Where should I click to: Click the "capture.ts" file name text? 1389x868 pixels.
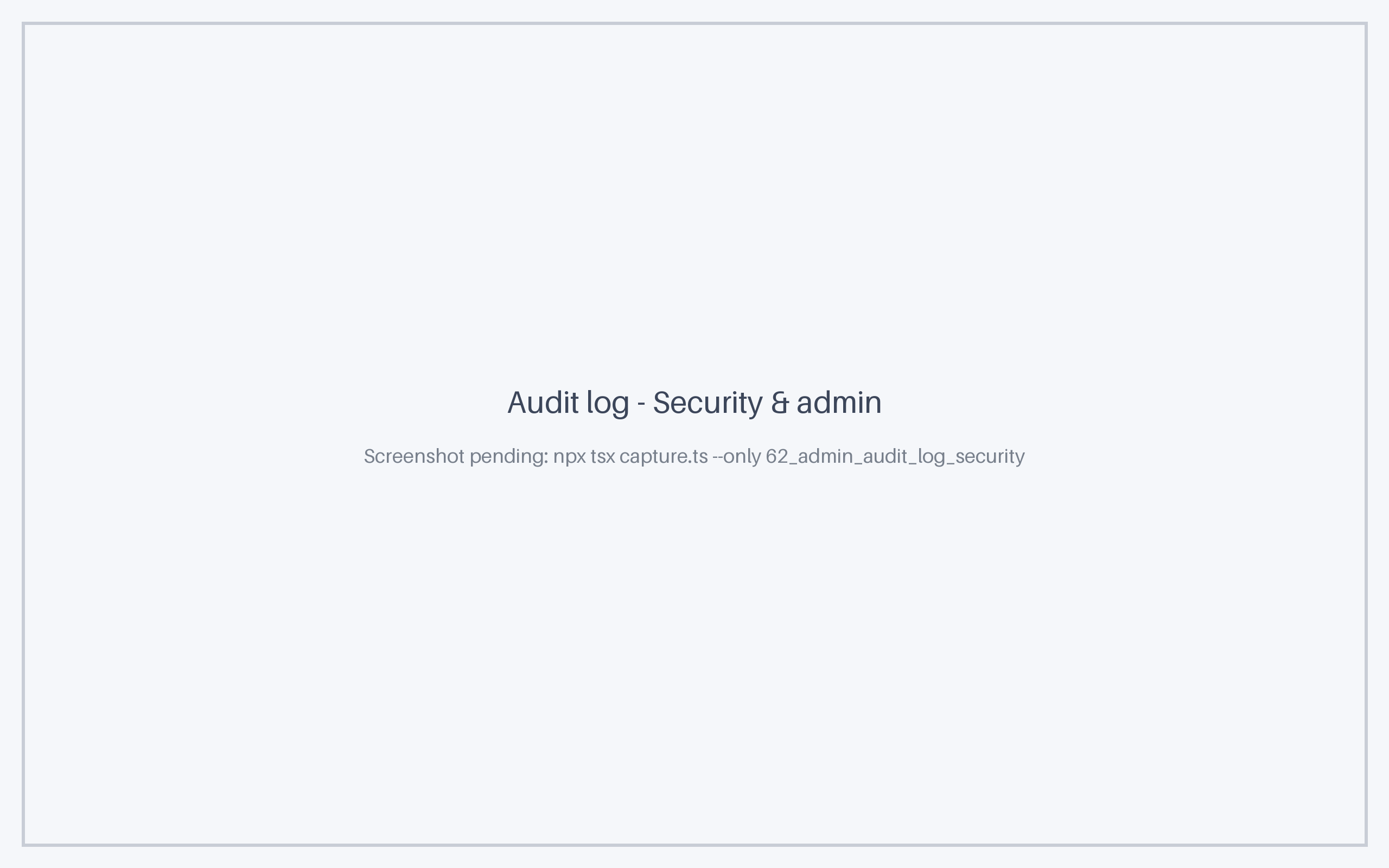664,456
